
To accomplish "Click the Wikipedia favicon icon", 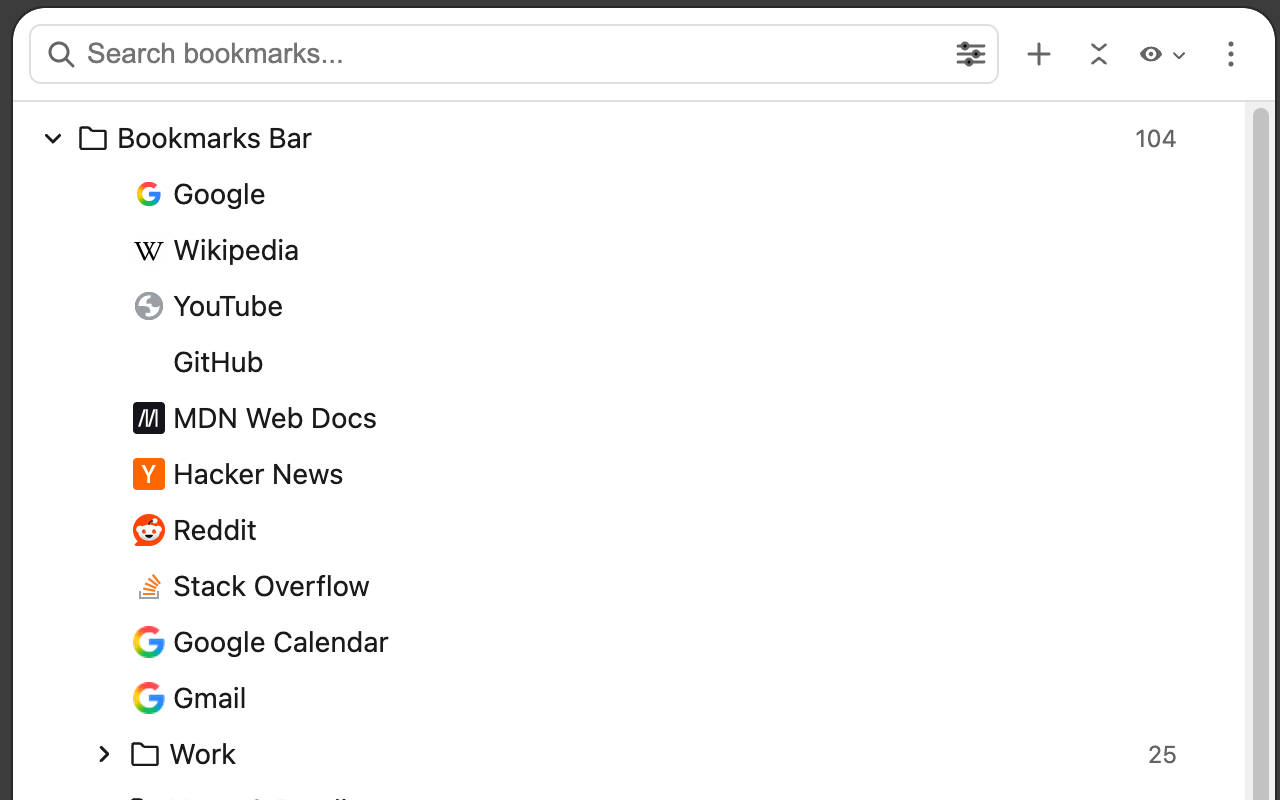I will pyautogui.click(x=148, y=250).
